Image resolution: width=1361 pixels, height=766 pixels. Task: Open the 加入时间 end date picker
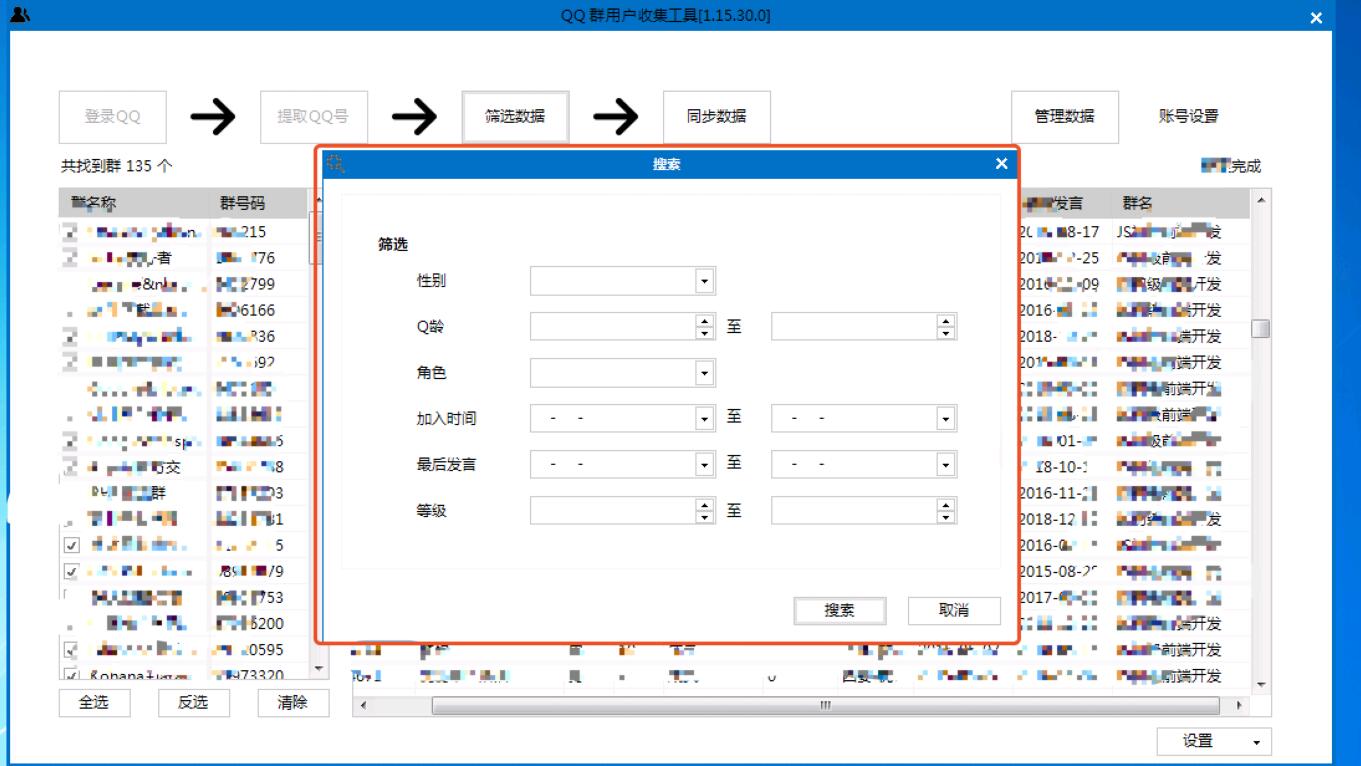click(x=946, y=419)
